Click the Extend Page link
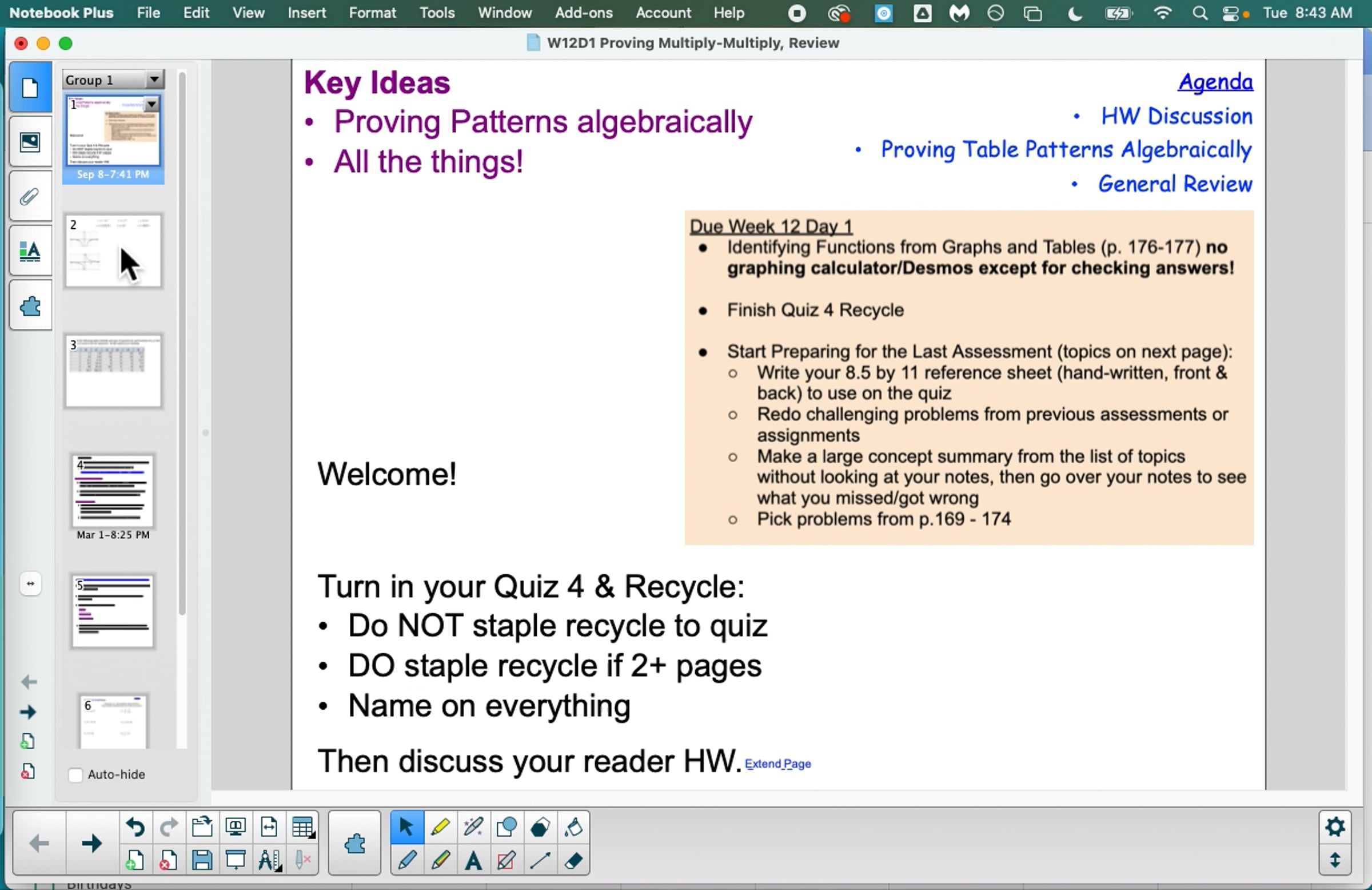The height and width of the screenshot is (890, 1372). click(777, 764)
